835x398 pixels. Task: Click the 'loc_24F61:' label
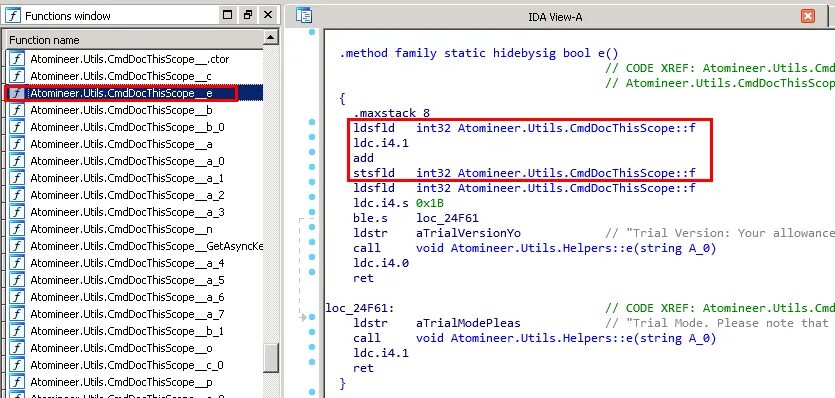point(360,308)
